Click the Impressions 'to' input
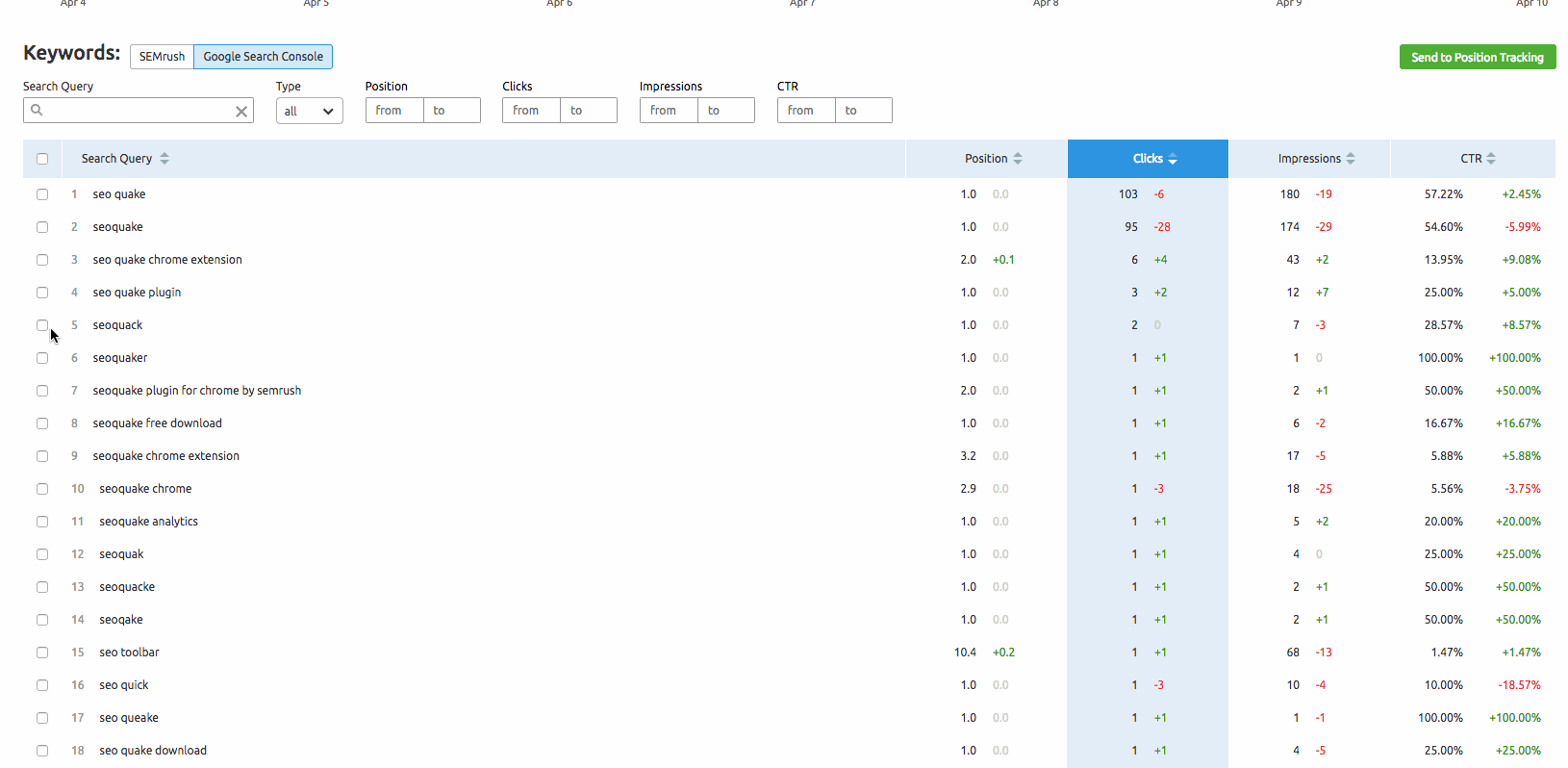 726,111
